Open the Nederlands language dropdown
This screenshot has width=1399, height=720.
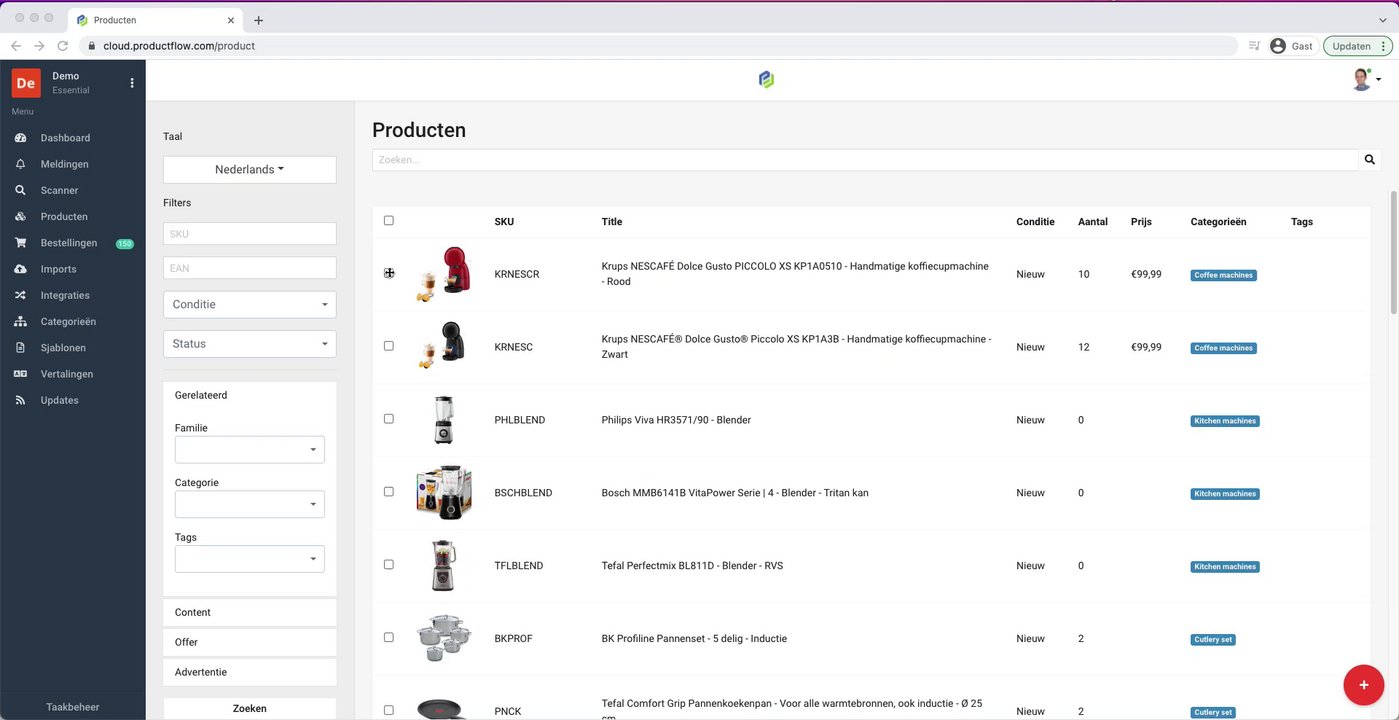click(249, 170)
